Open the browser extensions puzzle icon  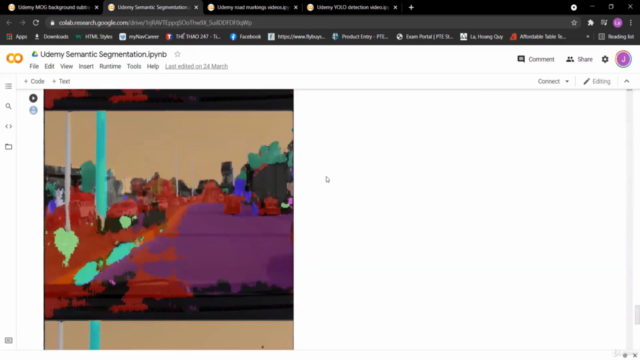pyautogui.click(x=590, y=22)
